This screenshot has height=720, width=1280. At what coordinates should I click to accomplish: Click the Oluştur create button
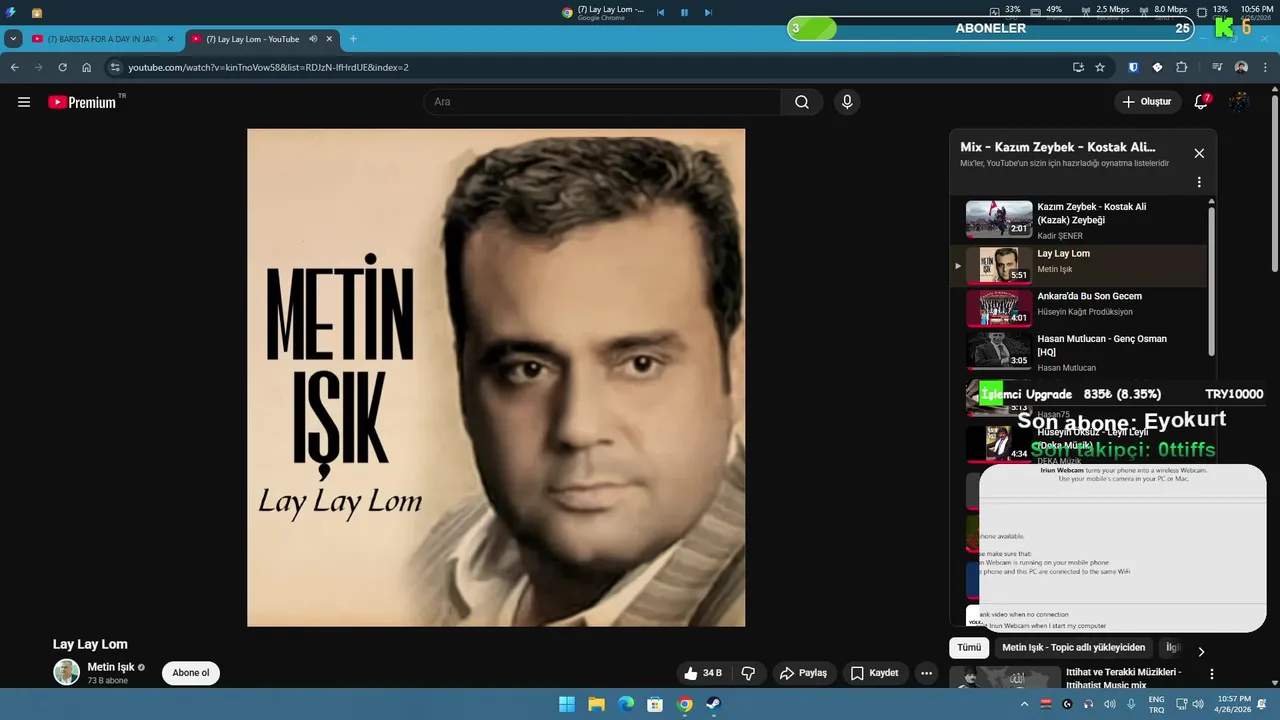1147,102
